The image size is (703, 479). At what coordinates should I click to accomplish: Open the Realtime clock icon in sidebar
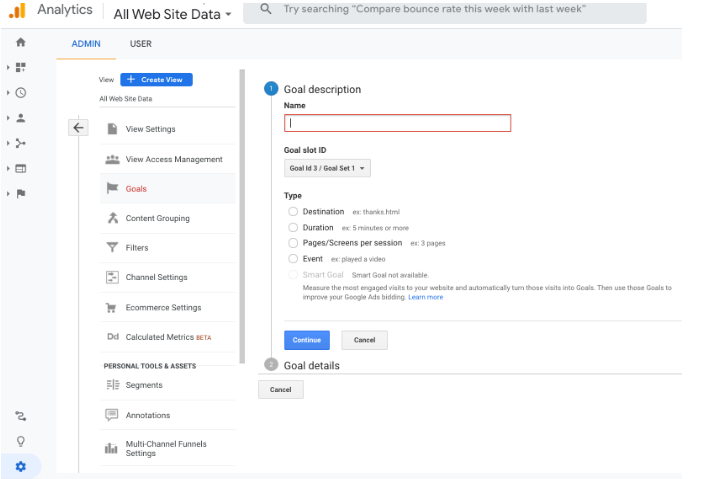21,92
